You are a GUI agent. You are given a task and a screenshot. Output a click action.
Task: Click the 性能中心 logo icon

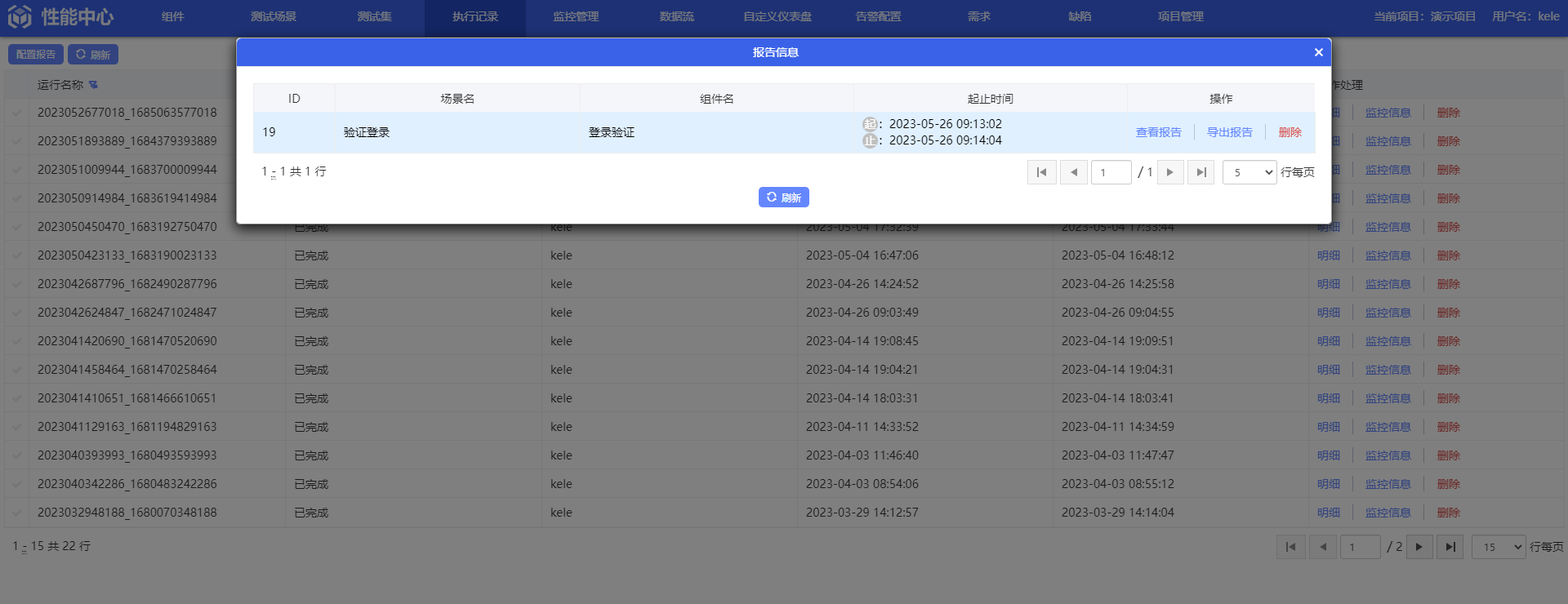click(20, 16)
